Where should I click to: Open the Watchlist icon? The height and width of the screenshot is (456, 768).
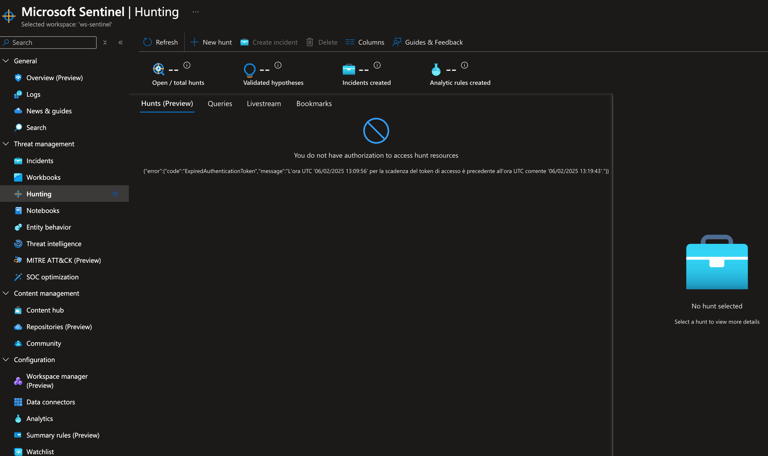(x=18, y=452)
